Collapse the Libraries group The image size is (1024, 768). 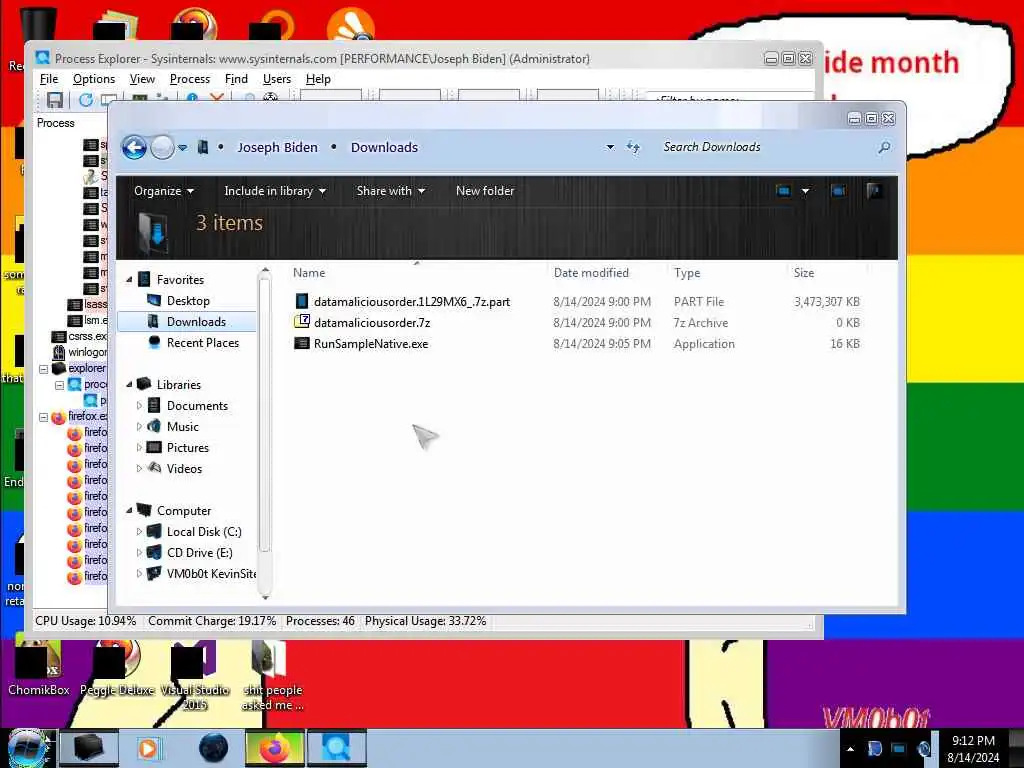(x=129, y=384)
